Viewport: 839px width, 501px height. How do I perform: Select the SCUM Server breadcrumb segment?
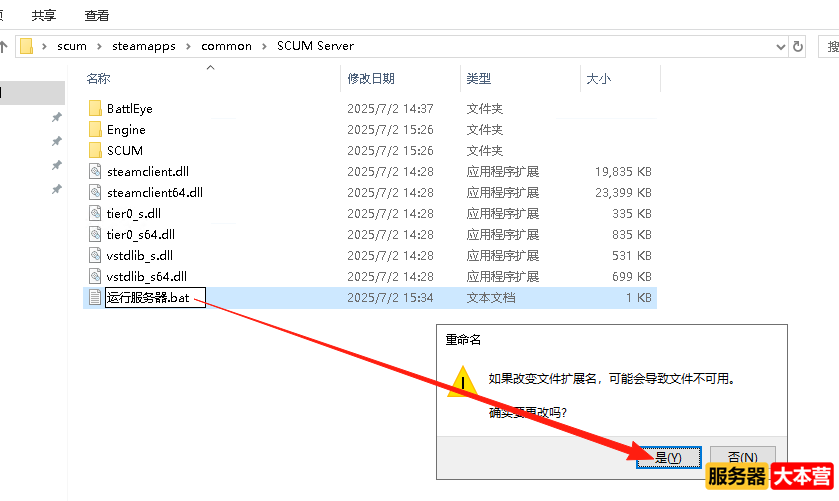click(x=315, y=46)
